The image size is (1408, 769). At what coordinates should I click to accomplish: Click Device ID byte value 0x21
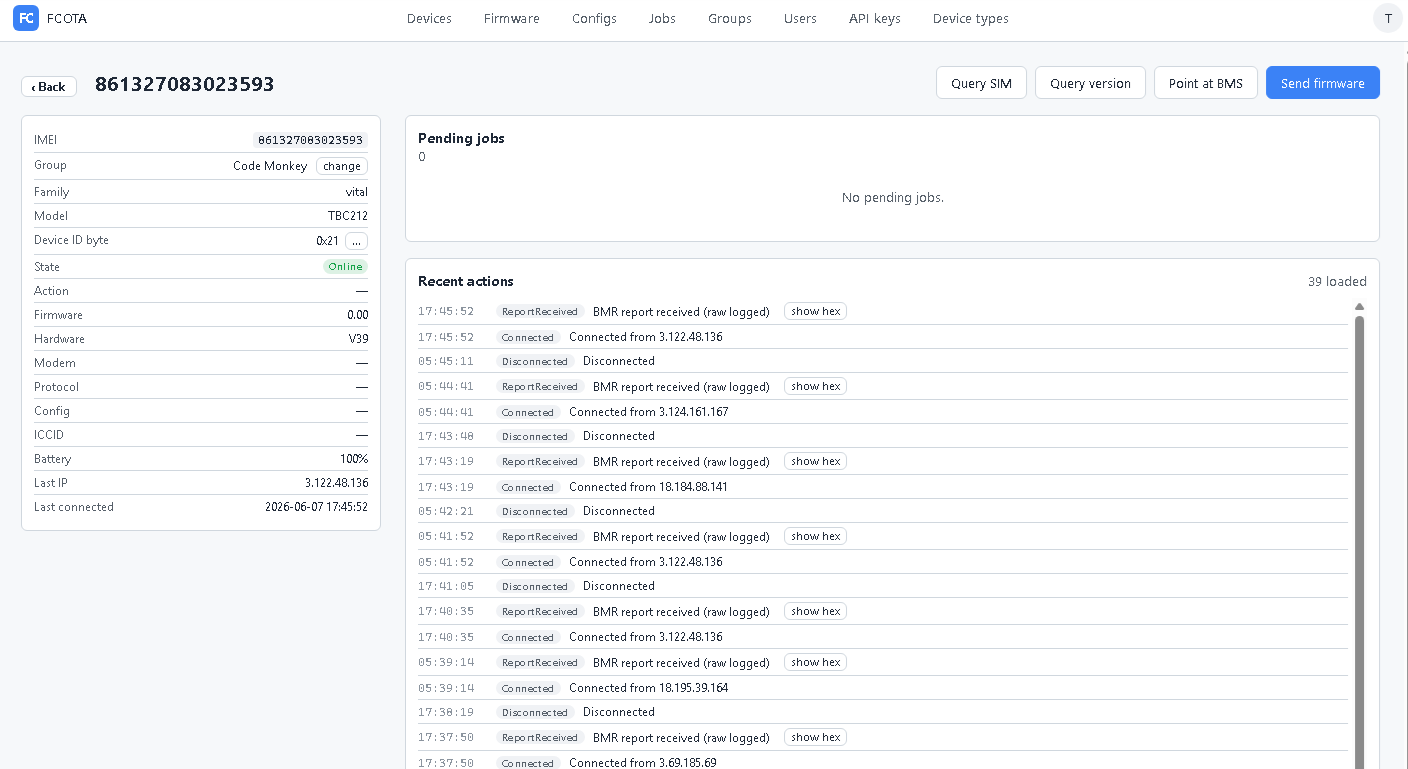pos(327,241)
